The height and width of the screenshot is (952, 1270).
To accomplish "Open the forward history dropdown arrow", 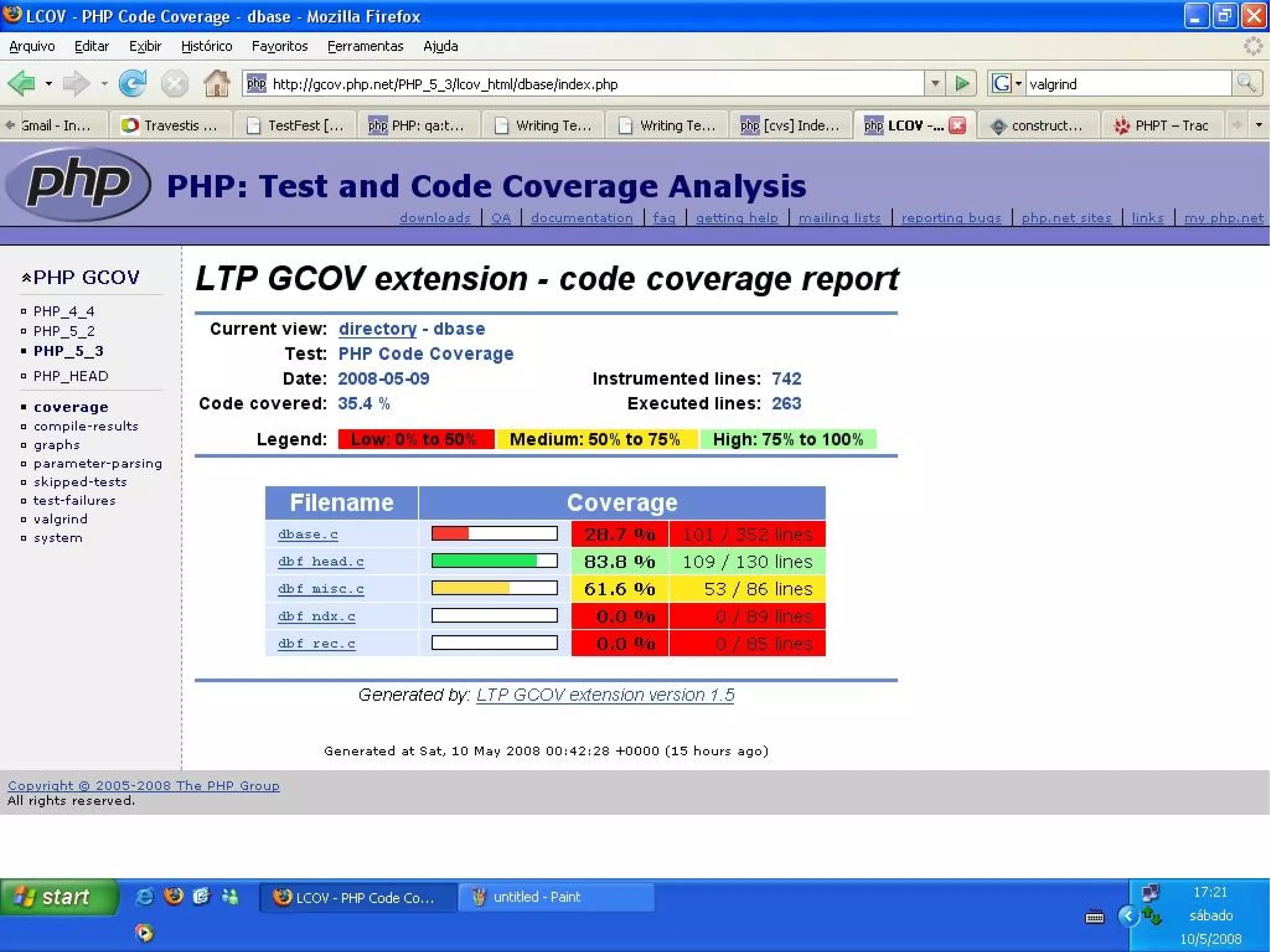I will (x=104, y=83).
